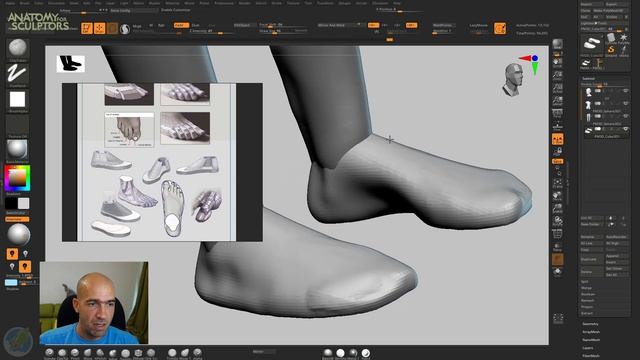Click the Move view icon
This screenshot has height=360, width=640.
[558, 196]
